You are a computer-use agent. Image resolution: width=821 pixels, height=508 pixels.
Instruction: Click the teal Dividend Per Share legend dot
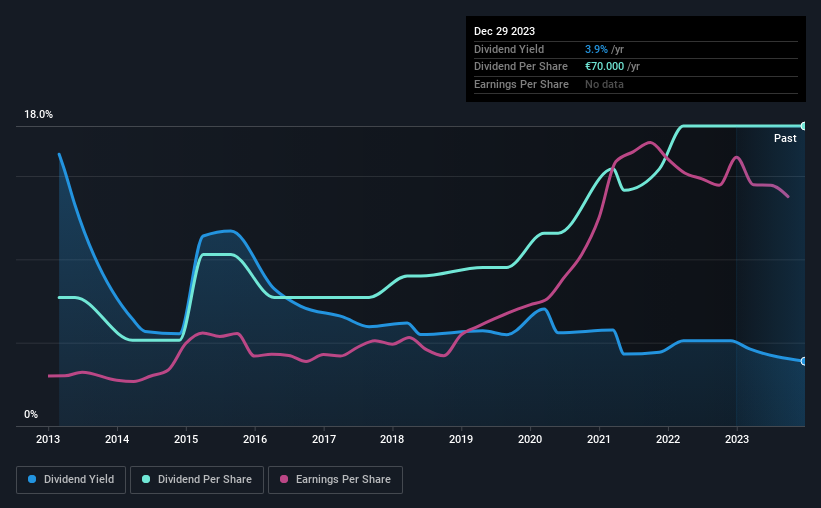(x=146, y=479)
